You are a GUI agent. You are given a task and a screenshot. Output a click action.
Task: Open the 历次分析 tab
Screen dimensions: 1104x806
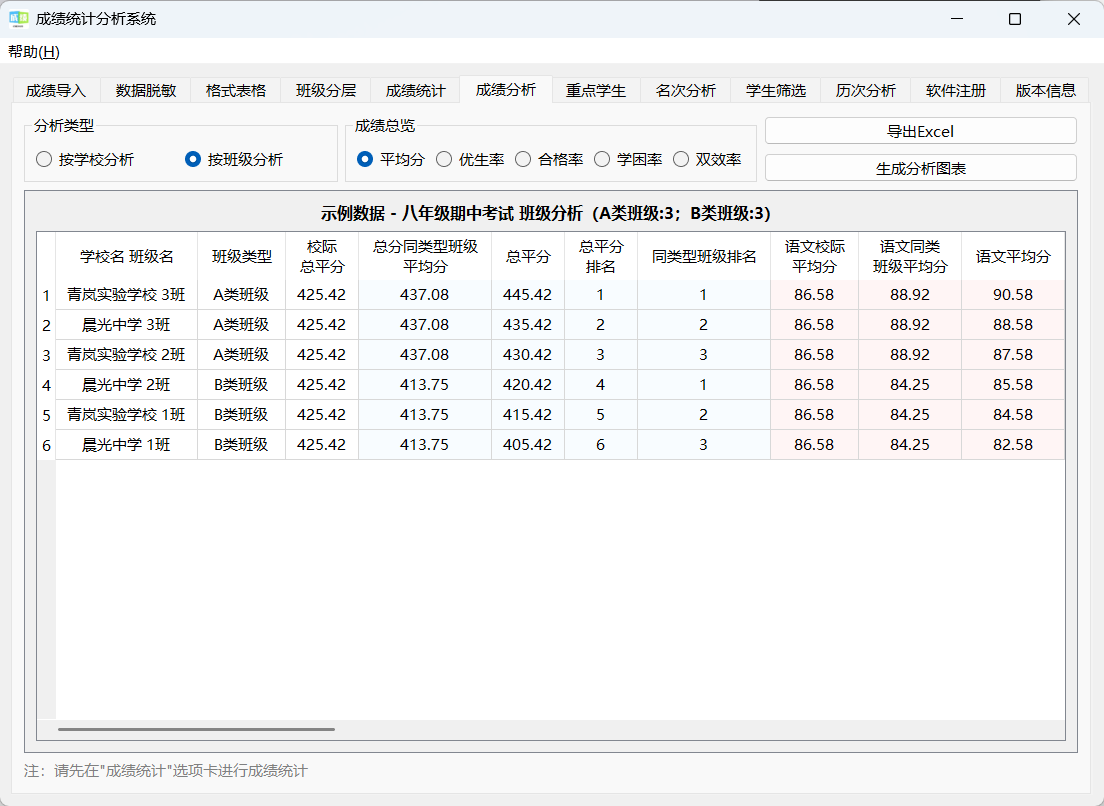[866, 91]
